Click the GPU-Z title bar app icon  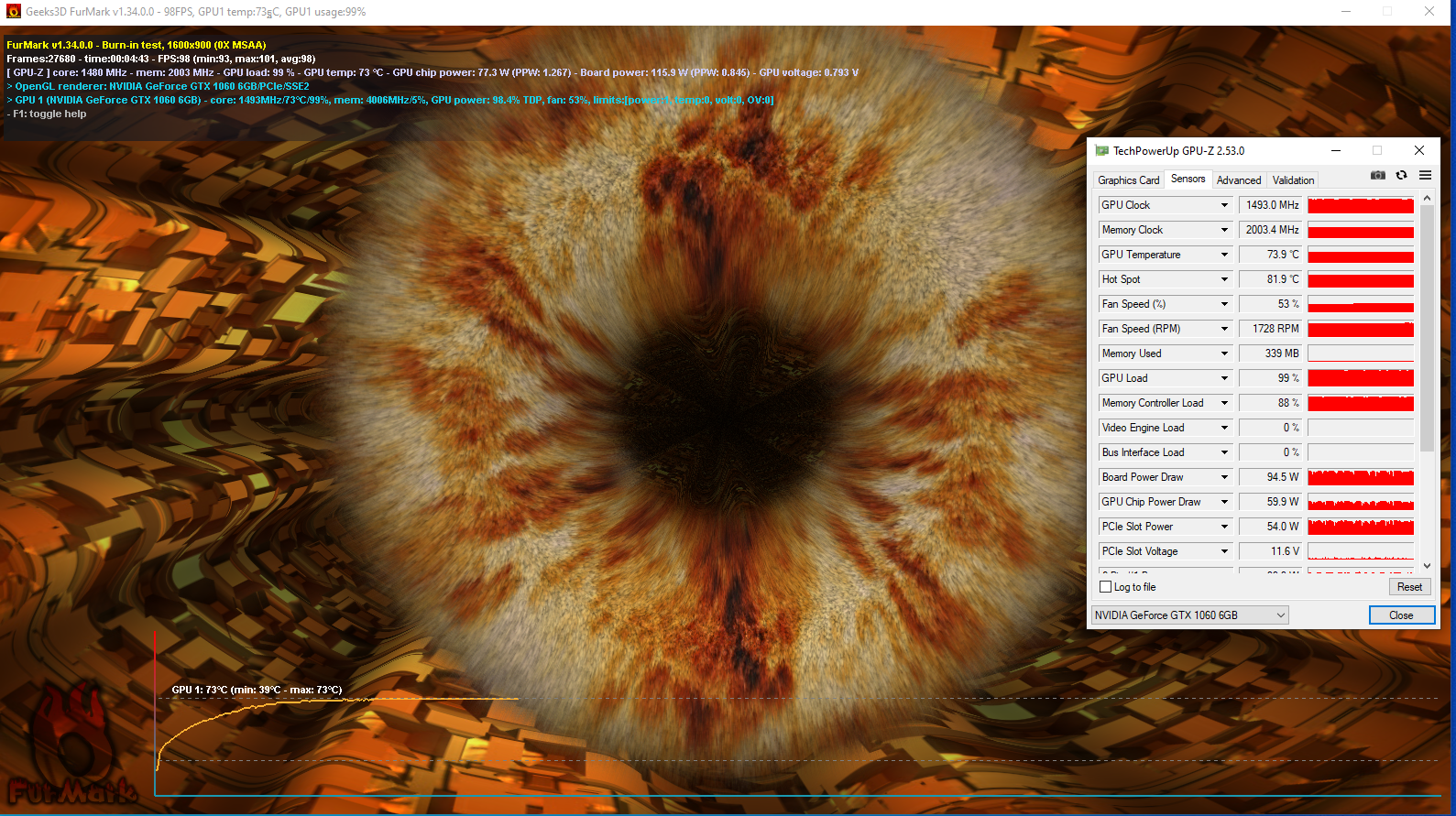[x=1102, y=151]
